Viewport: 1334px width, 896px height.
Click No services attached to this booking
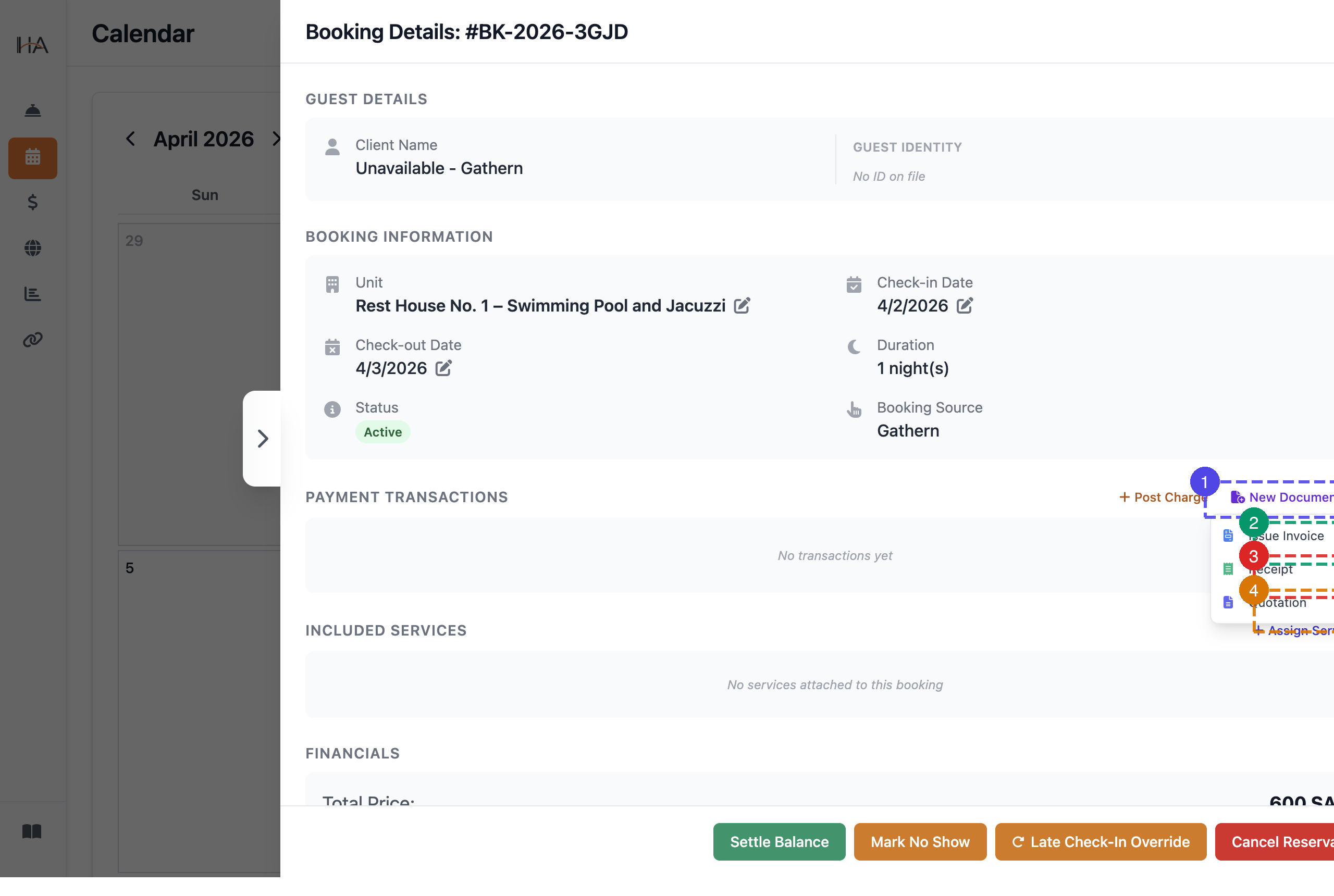point(834,685)
